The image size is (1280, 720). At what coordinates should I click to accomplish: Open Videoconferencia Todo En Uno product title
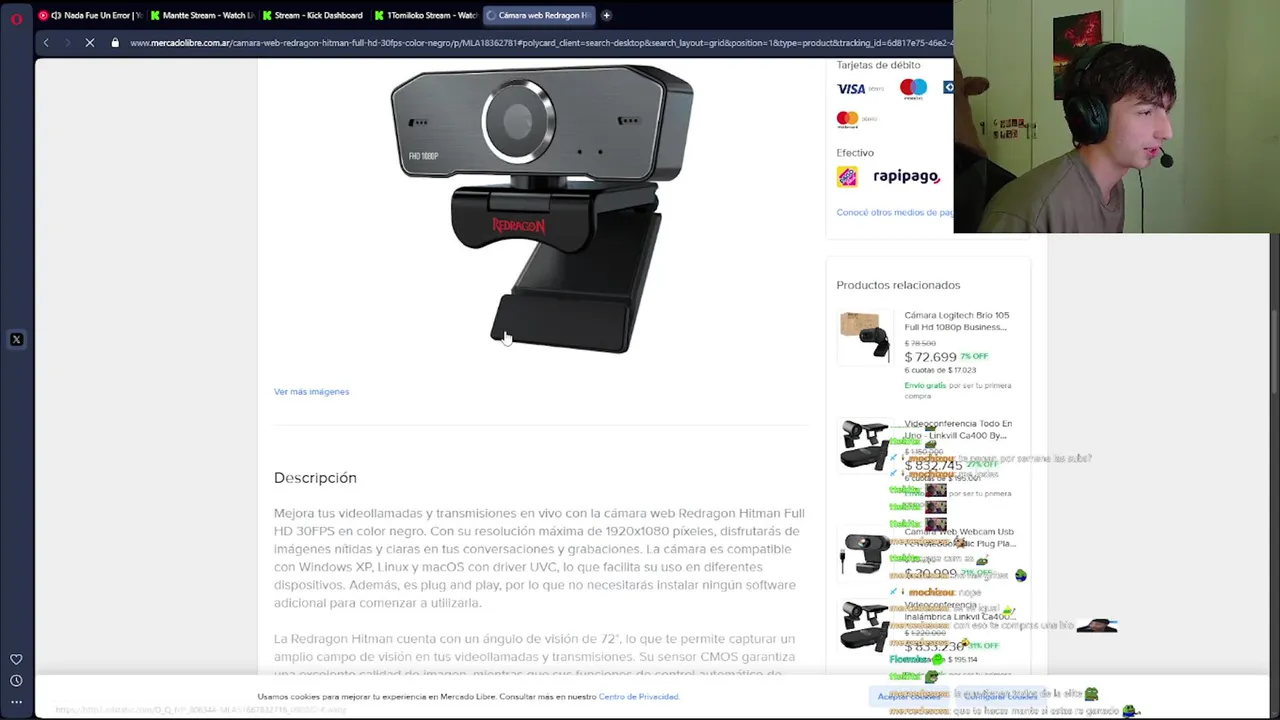(x=958, y=429)
